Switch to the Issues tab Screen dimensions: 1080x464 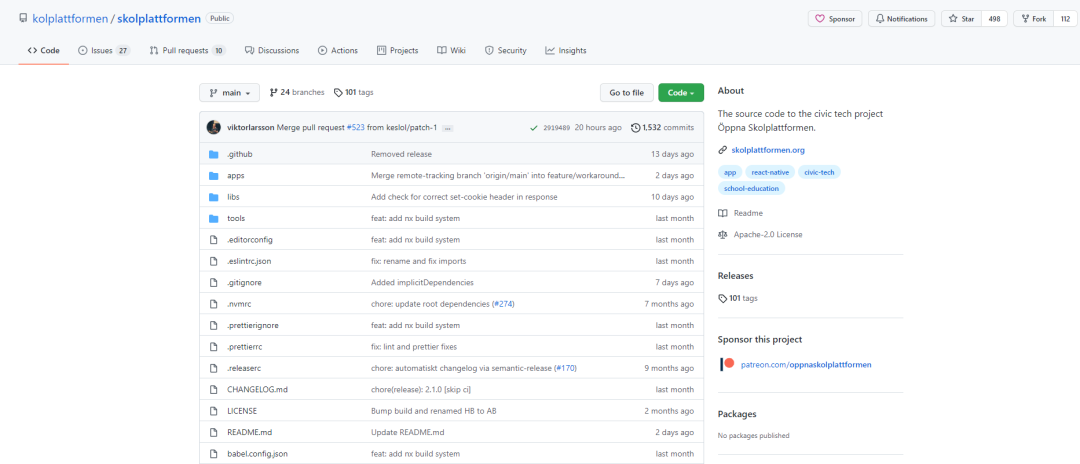click(104, 50)
